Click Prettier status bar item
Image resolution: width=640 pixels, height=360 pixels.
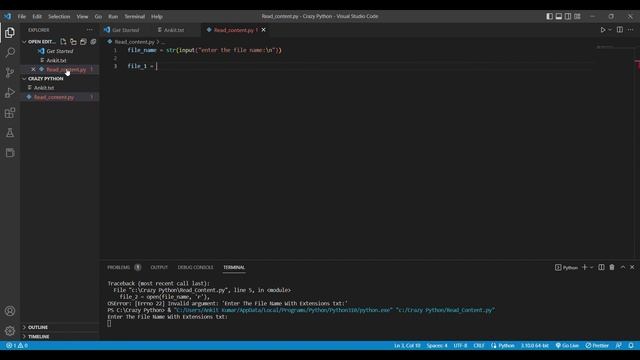tap(597, 345)
